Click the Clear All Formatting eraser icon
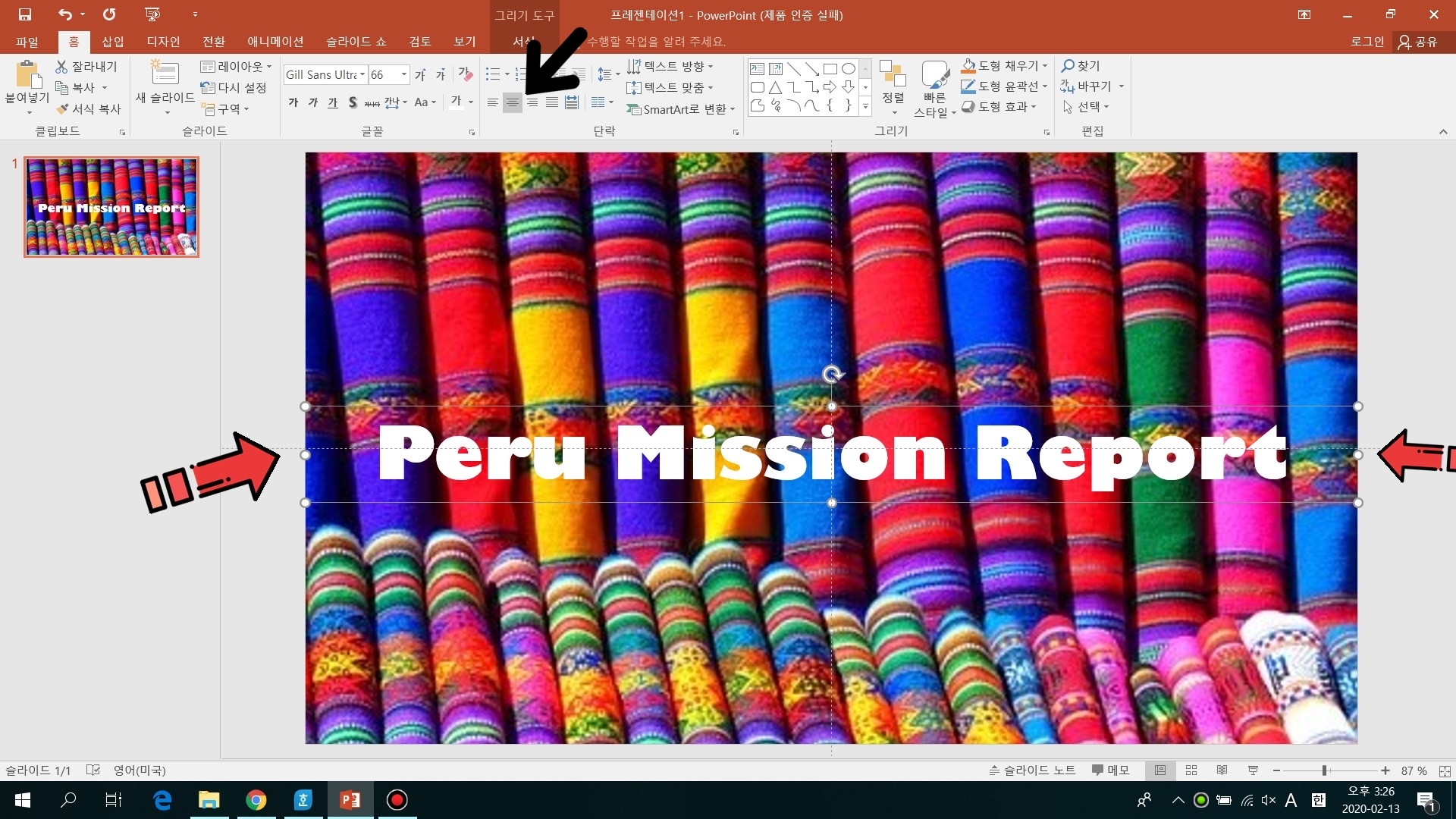Image resolution: width=1456 pixels, height=819 pixels. (465, 74)
